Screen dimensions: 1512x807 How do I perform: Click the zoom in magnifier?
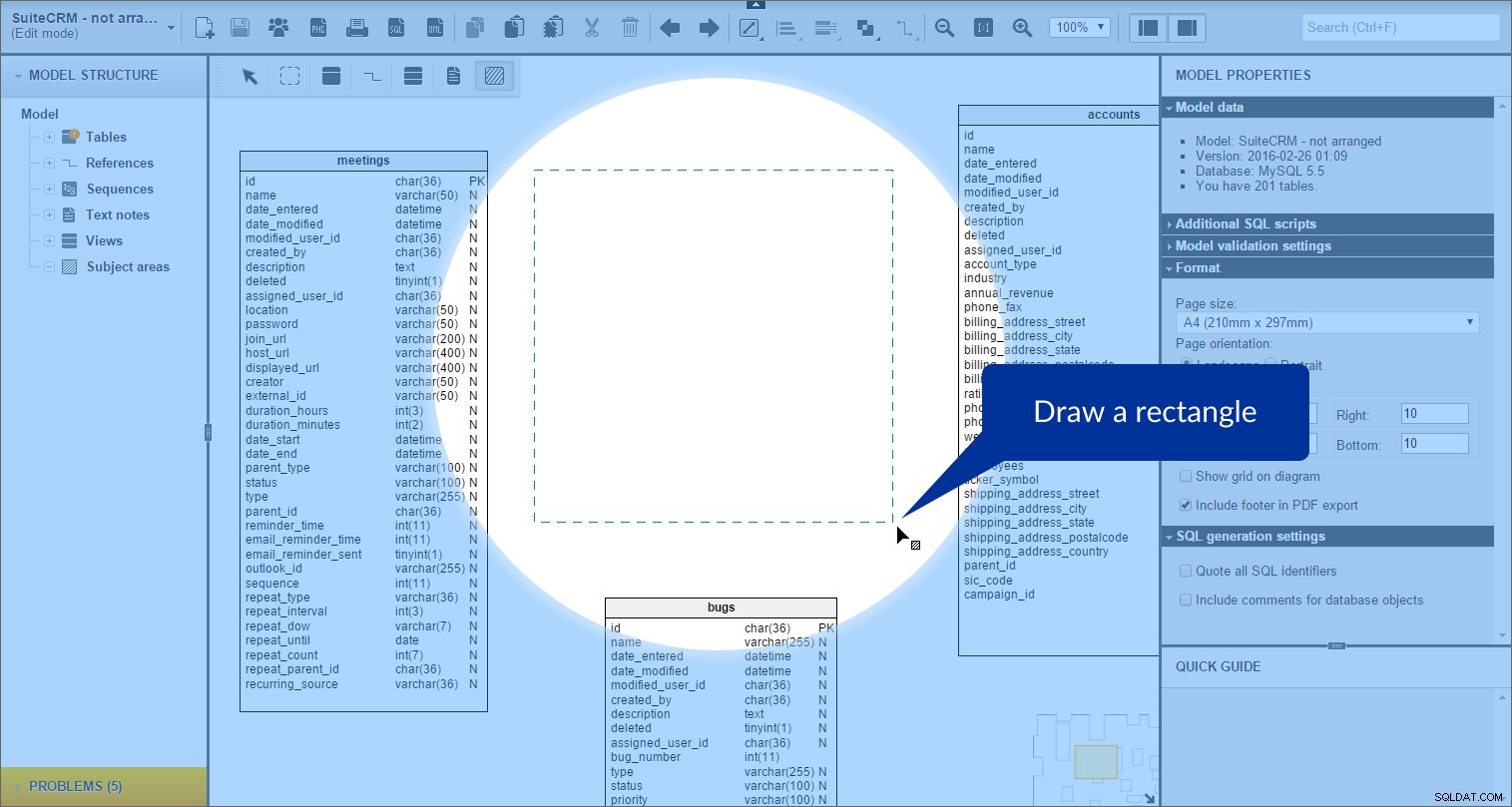click(x=1022, y=28)
